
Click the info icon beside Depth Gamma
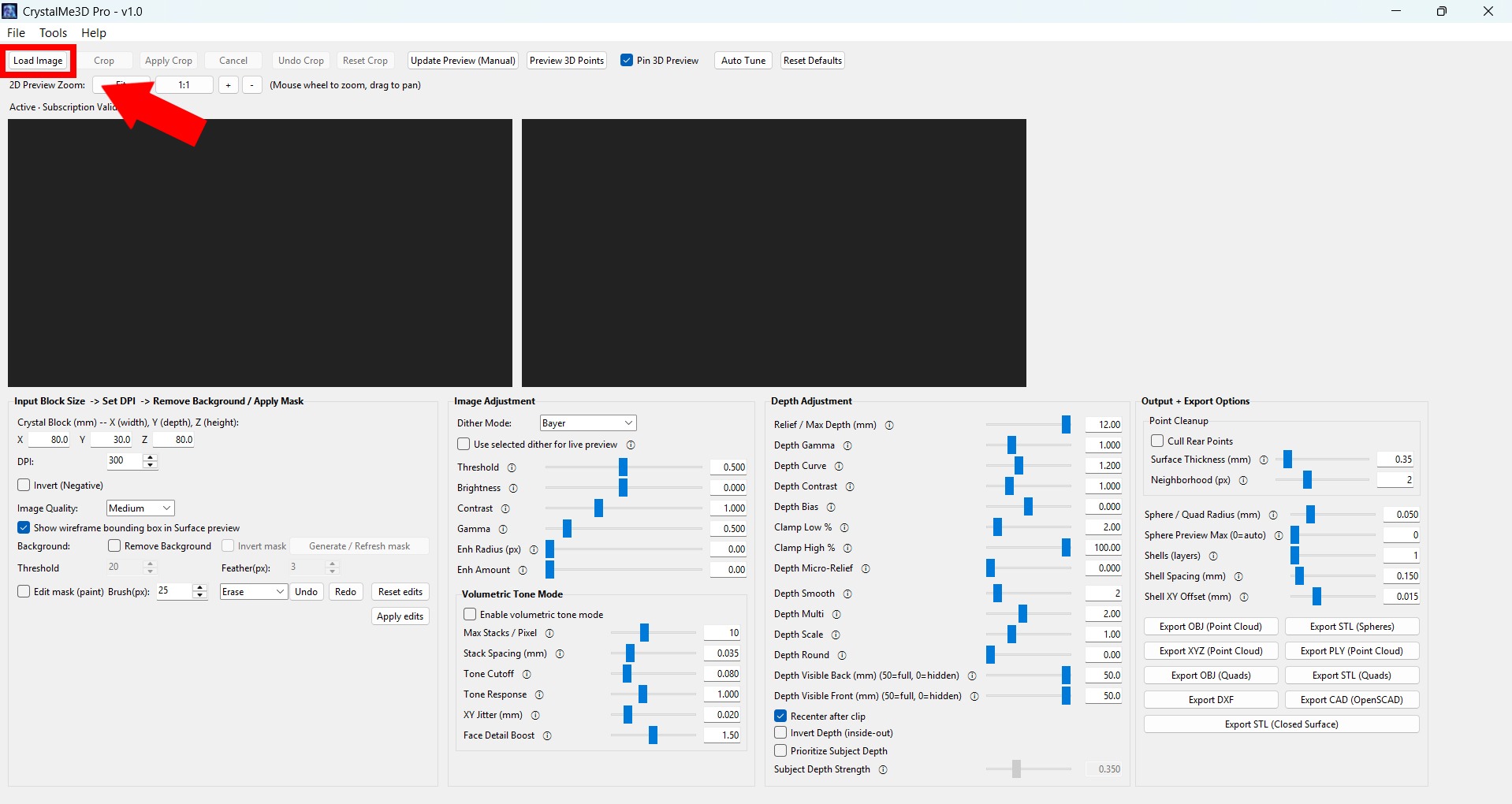pyautogui.click(x=847, y=445)
